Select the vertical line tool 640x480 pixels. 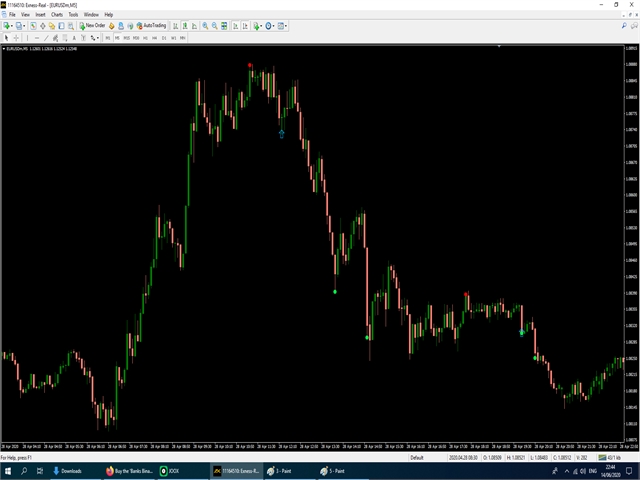(28, 37)
